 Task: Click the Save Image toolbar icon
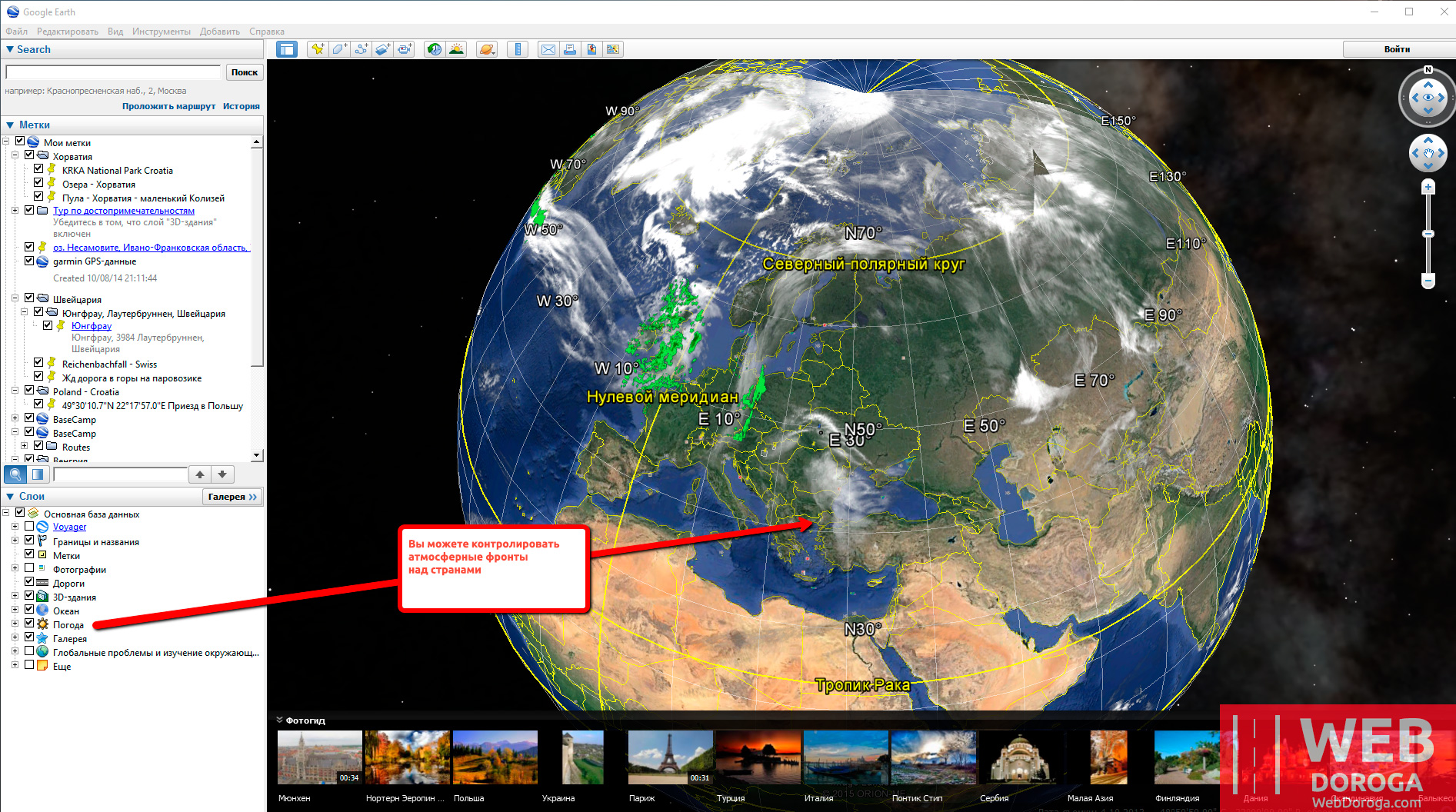591,49
